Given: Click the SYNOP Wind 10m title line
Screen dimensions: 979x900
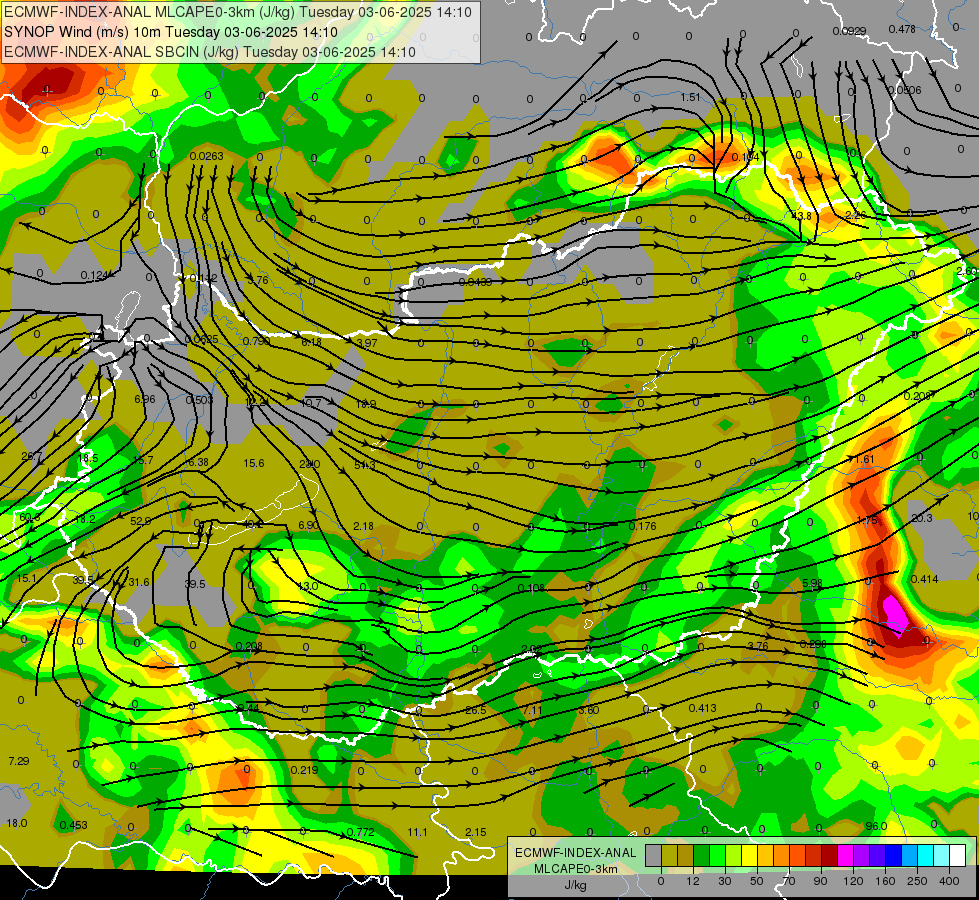Looking at the screenshot, I should 170,32.
